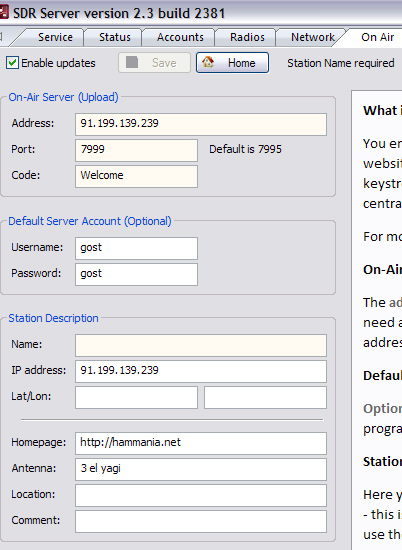Viewport: 402px width, 550px height.
Task: Open the Network tab
Action: [312, 37]
